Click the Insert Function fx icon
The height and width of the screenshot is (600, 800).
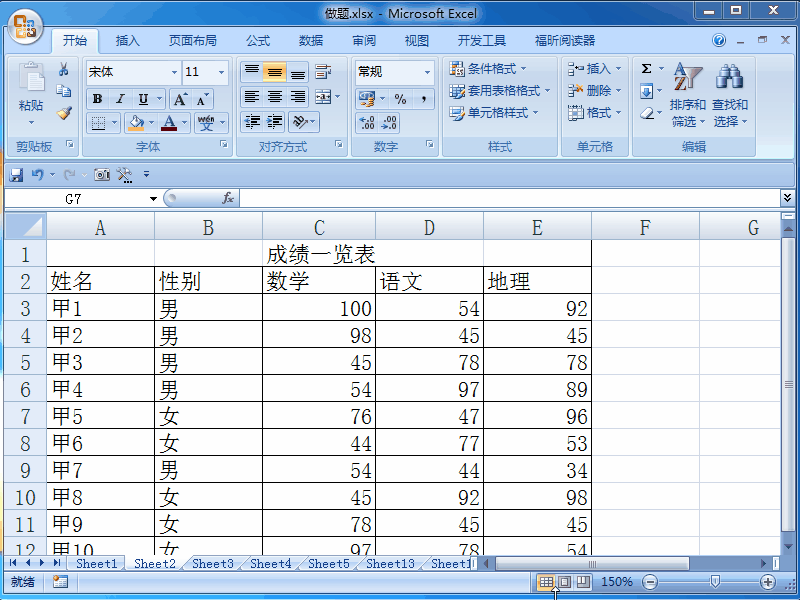pyautogui.click(x=228, y=198)
